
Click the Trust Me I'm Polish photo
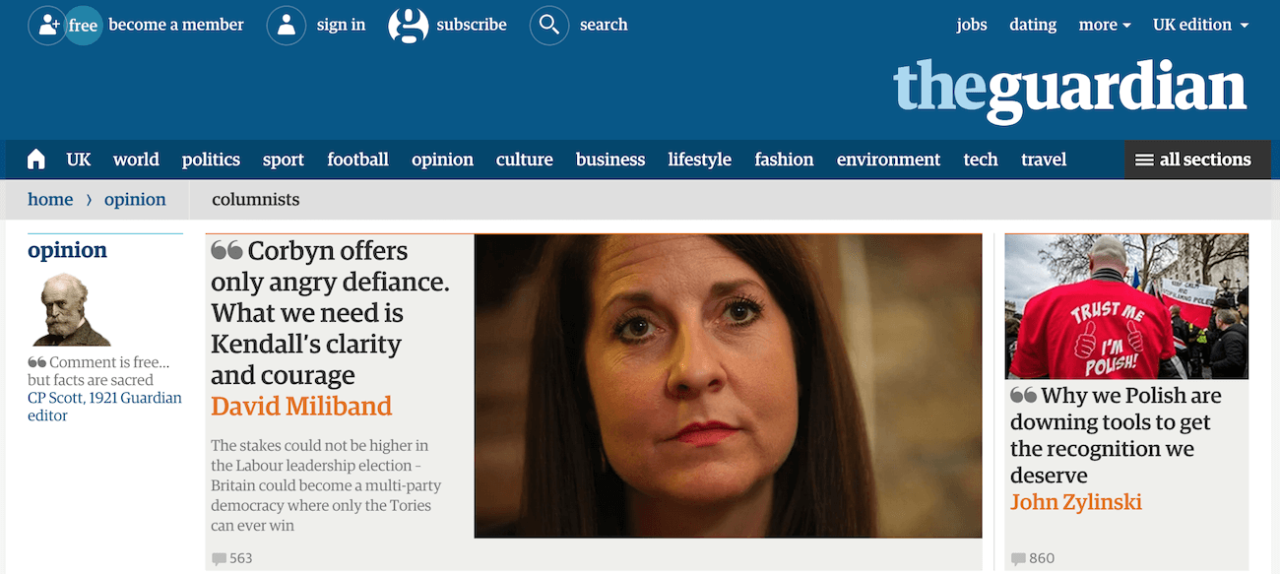[x=1127, y=306]
